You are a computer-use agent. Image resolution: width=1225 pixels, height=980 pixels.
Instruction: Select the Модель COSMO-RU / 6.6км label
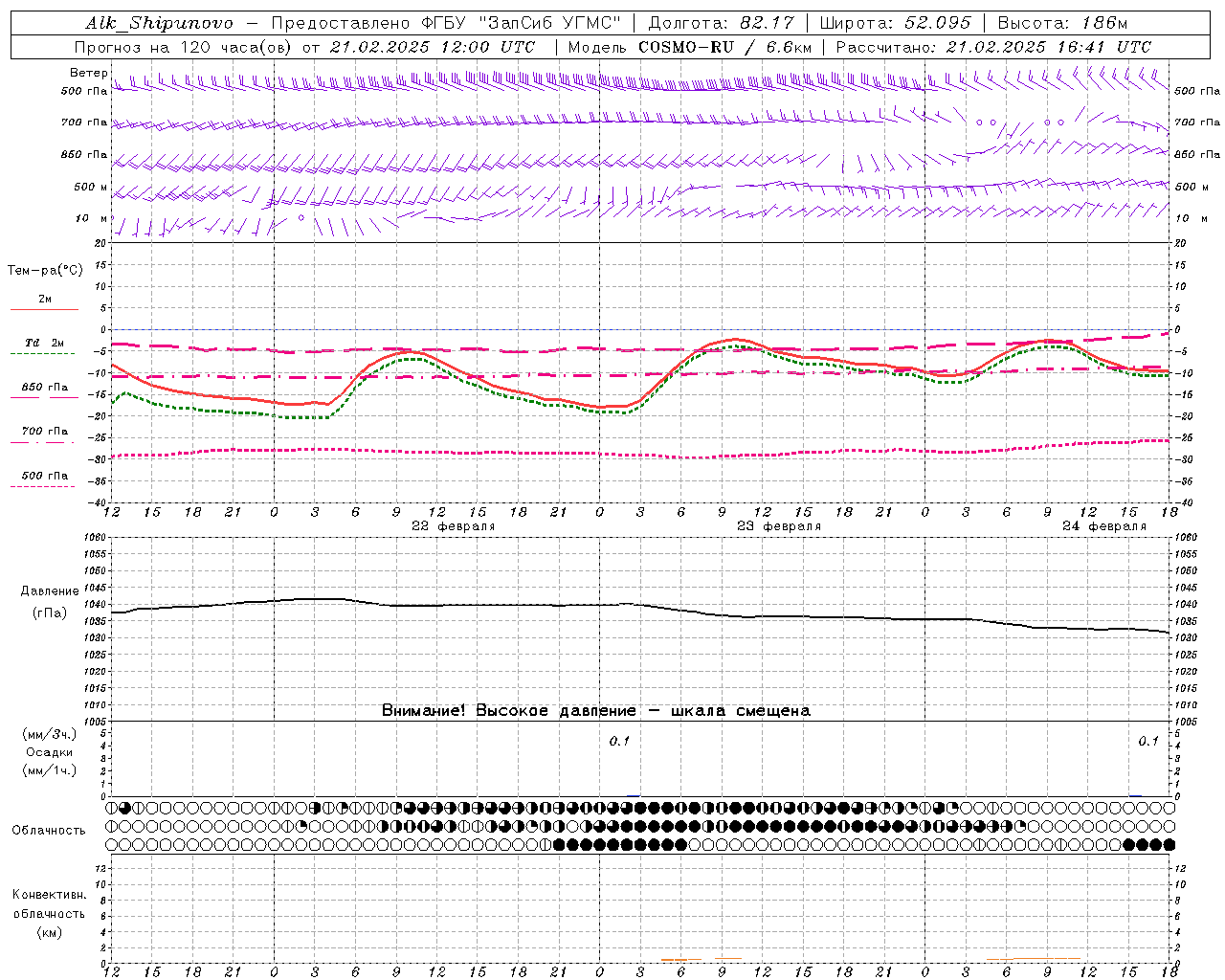click(x=689, y=47)
